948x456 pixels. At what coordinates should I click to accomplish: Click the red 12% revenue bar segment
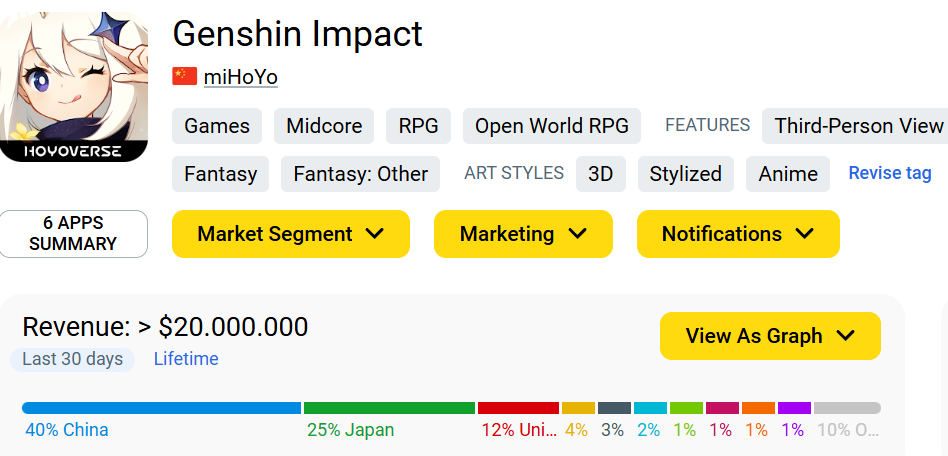(x=518, y=408)
